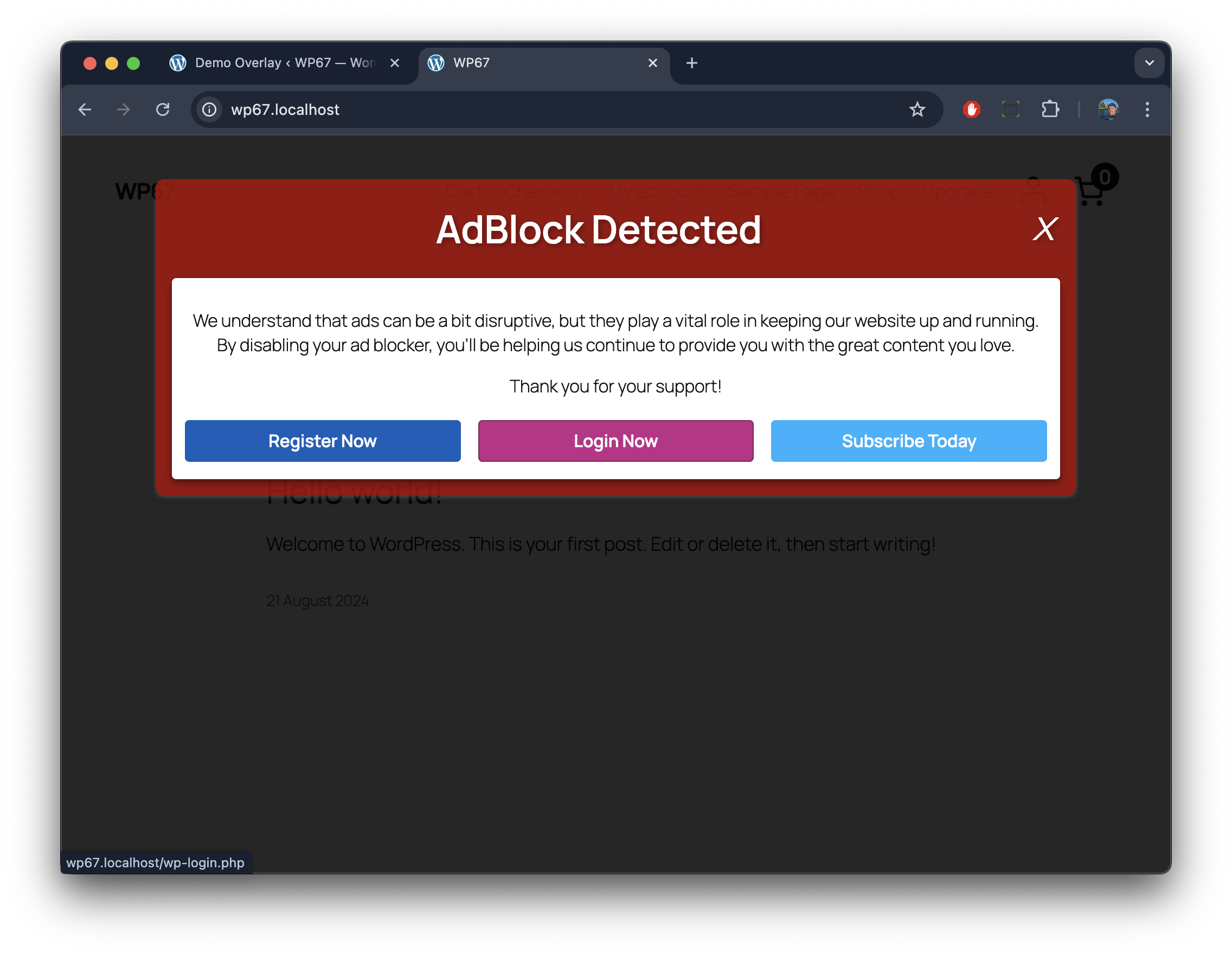Click the Subscribe Today button

click(x=909, y=441)
